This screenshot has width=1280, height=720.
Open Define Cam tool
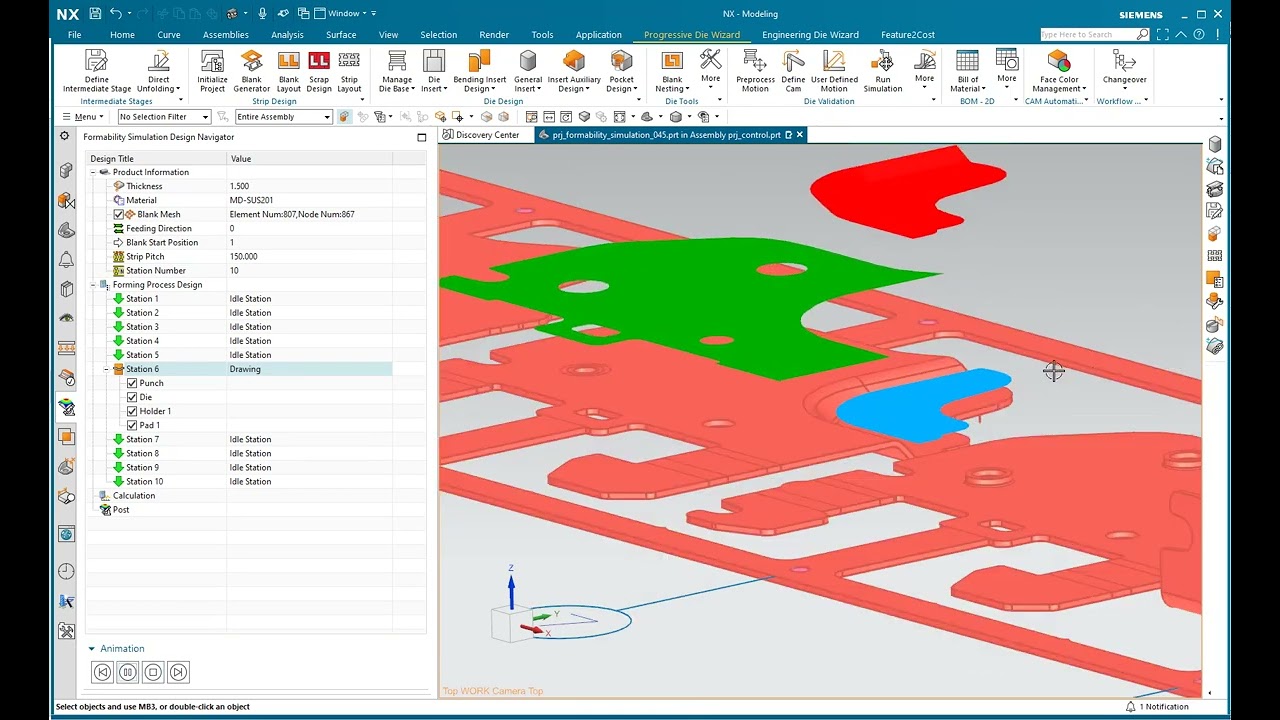[x=793, y=71]
